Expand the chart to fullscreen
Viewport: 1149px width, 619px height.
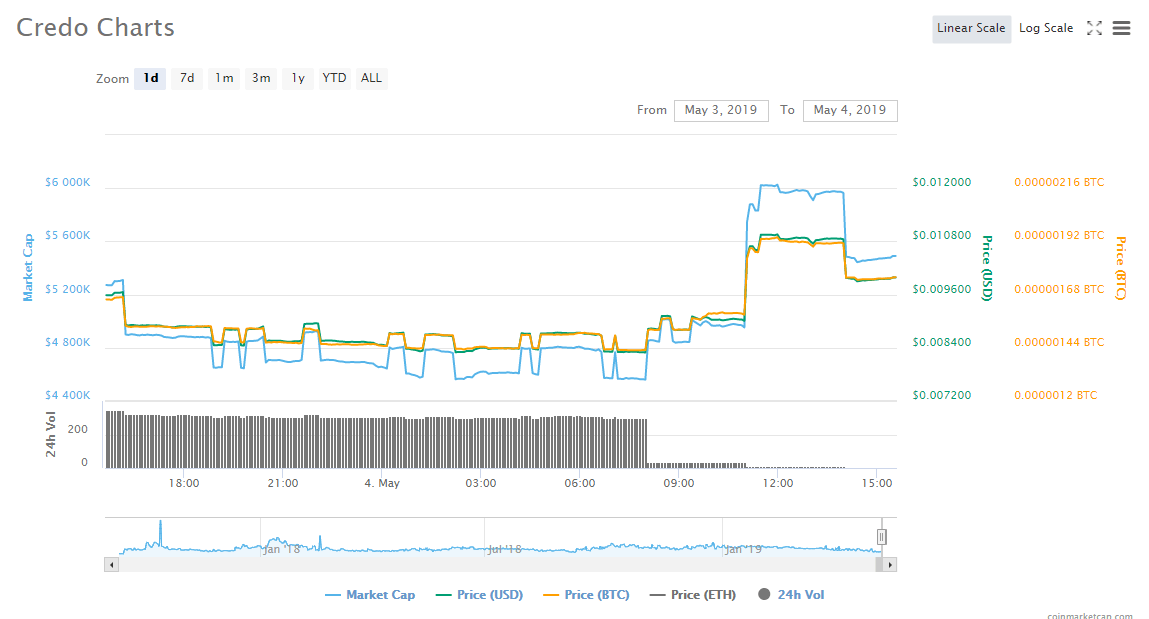click(x=1094, y=28)
